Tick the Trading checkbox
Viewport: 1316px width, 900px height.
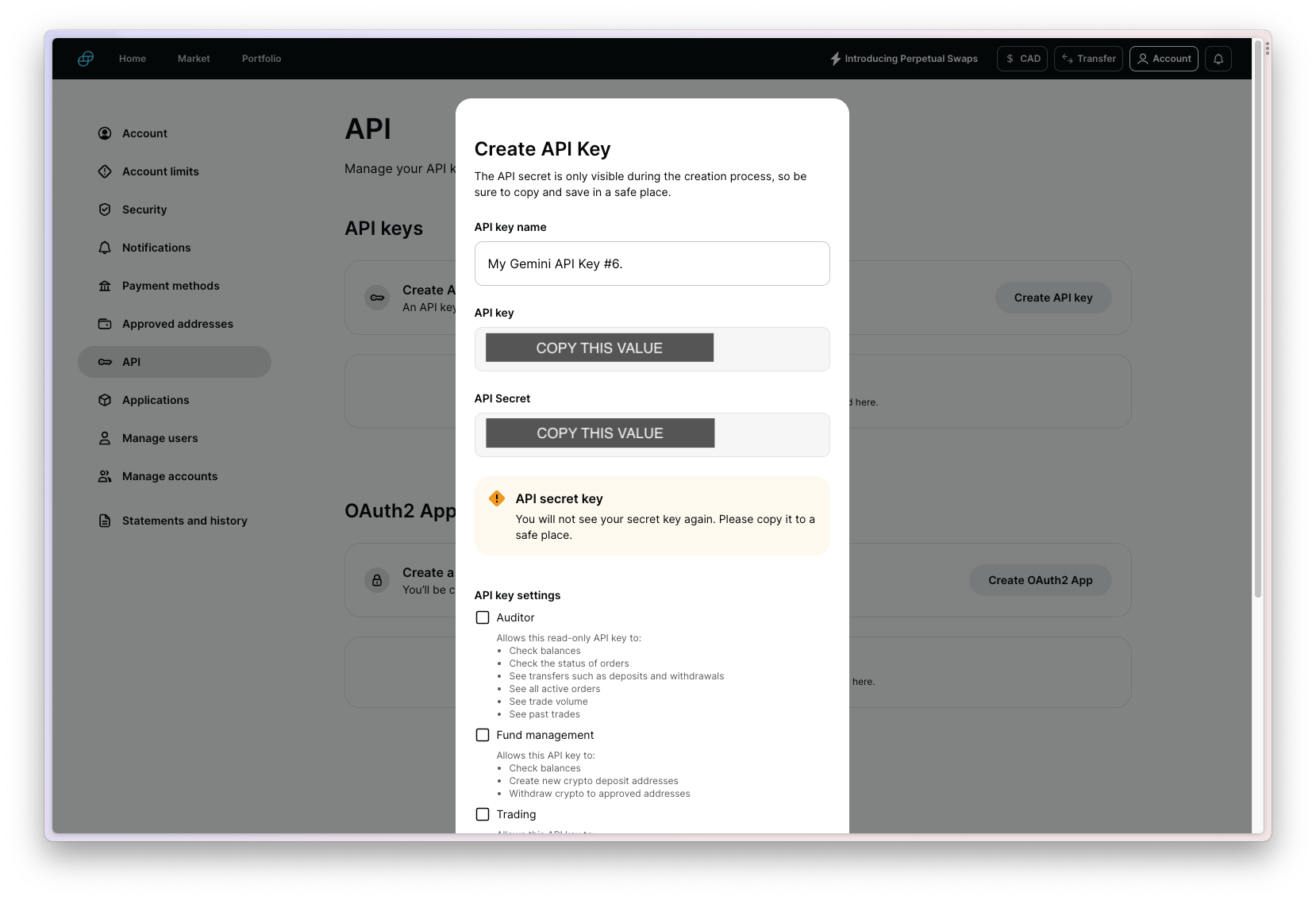[x=483, y=814]
